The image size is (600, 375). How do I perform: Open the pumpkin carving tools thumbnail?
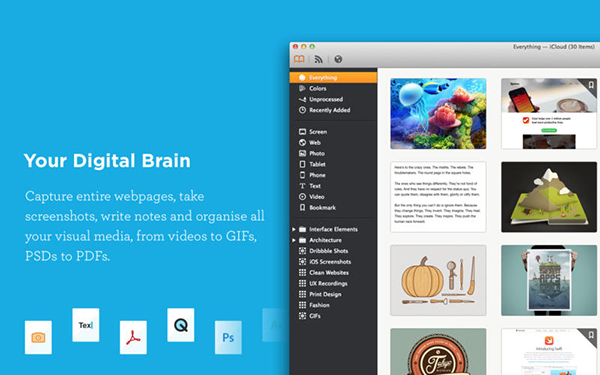[438, 280]
